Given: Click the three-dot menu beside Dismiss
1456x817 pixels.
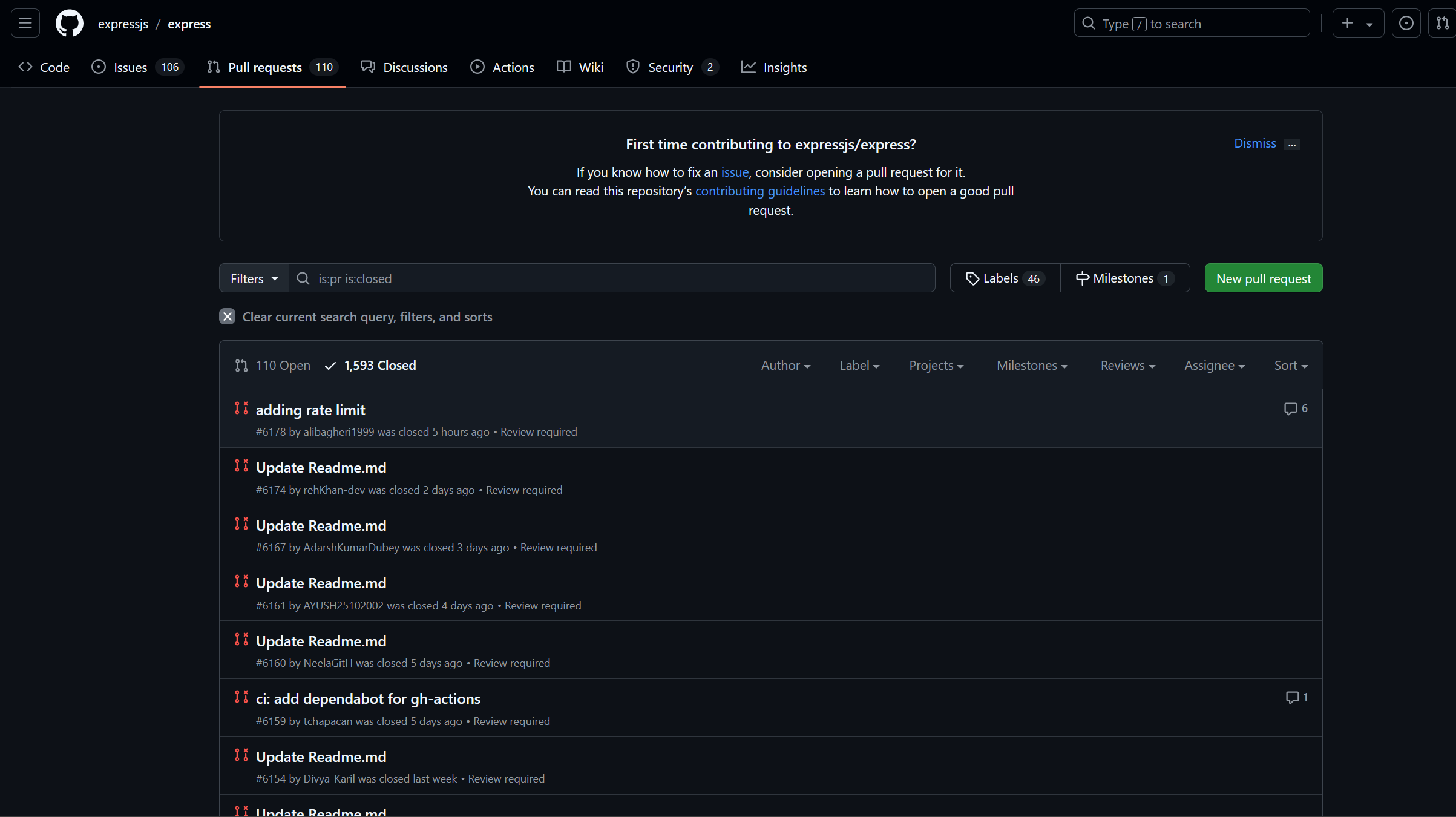Looking at the screenshot, I should (1292, 145).
